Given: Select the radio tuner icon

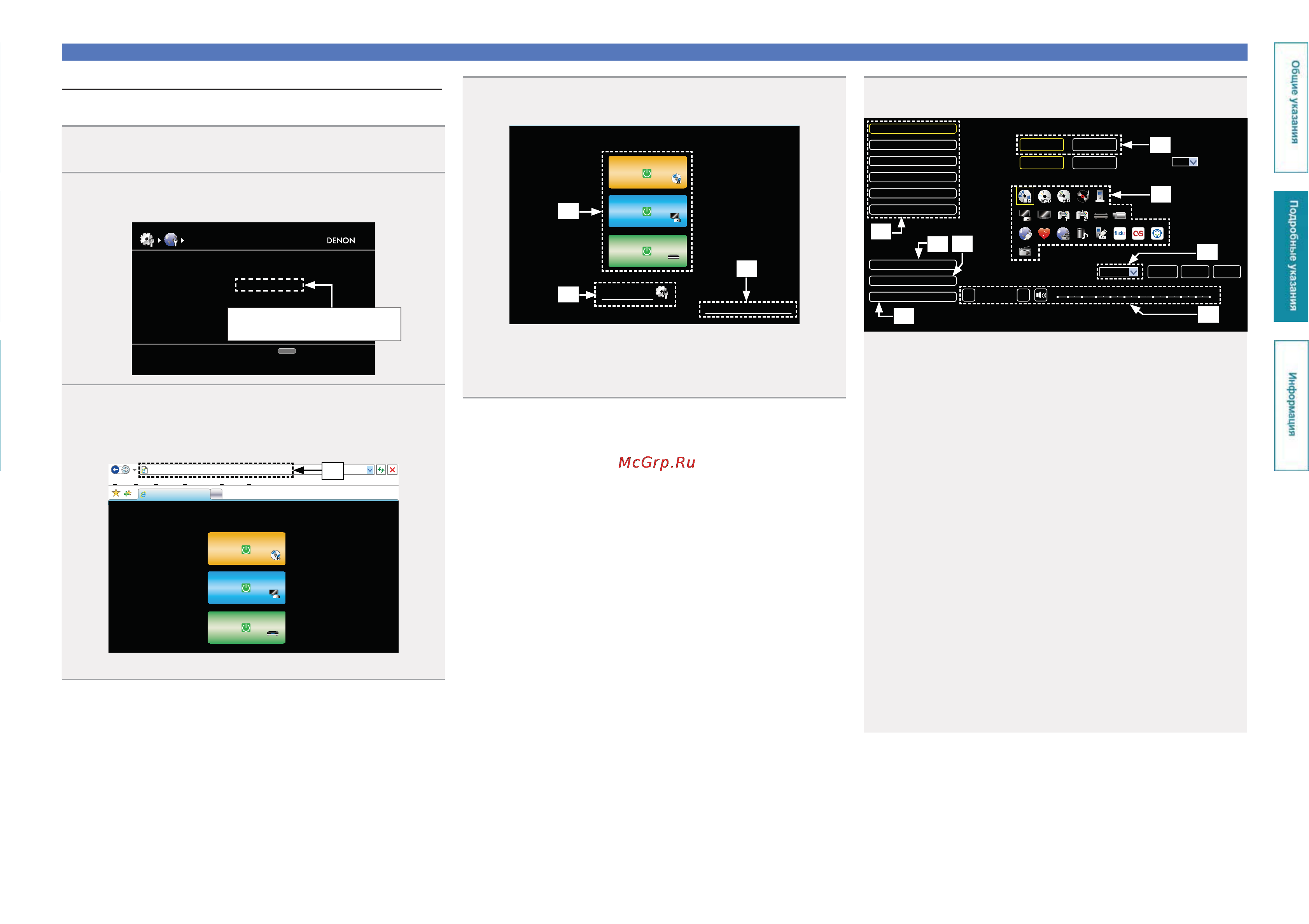Looking at the screenshot, I should click(1024, 252).
